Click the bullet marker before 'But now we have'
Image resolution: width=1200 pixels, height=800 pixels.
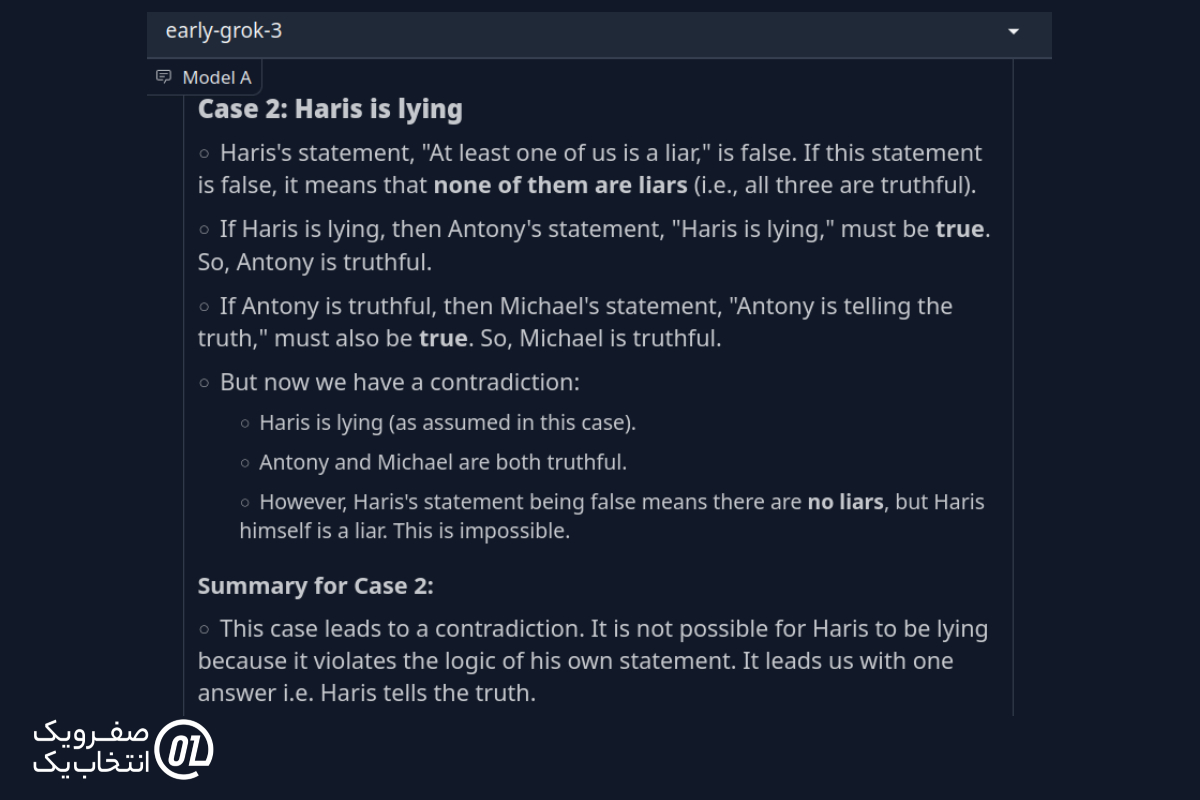click(x=204, y=383)
